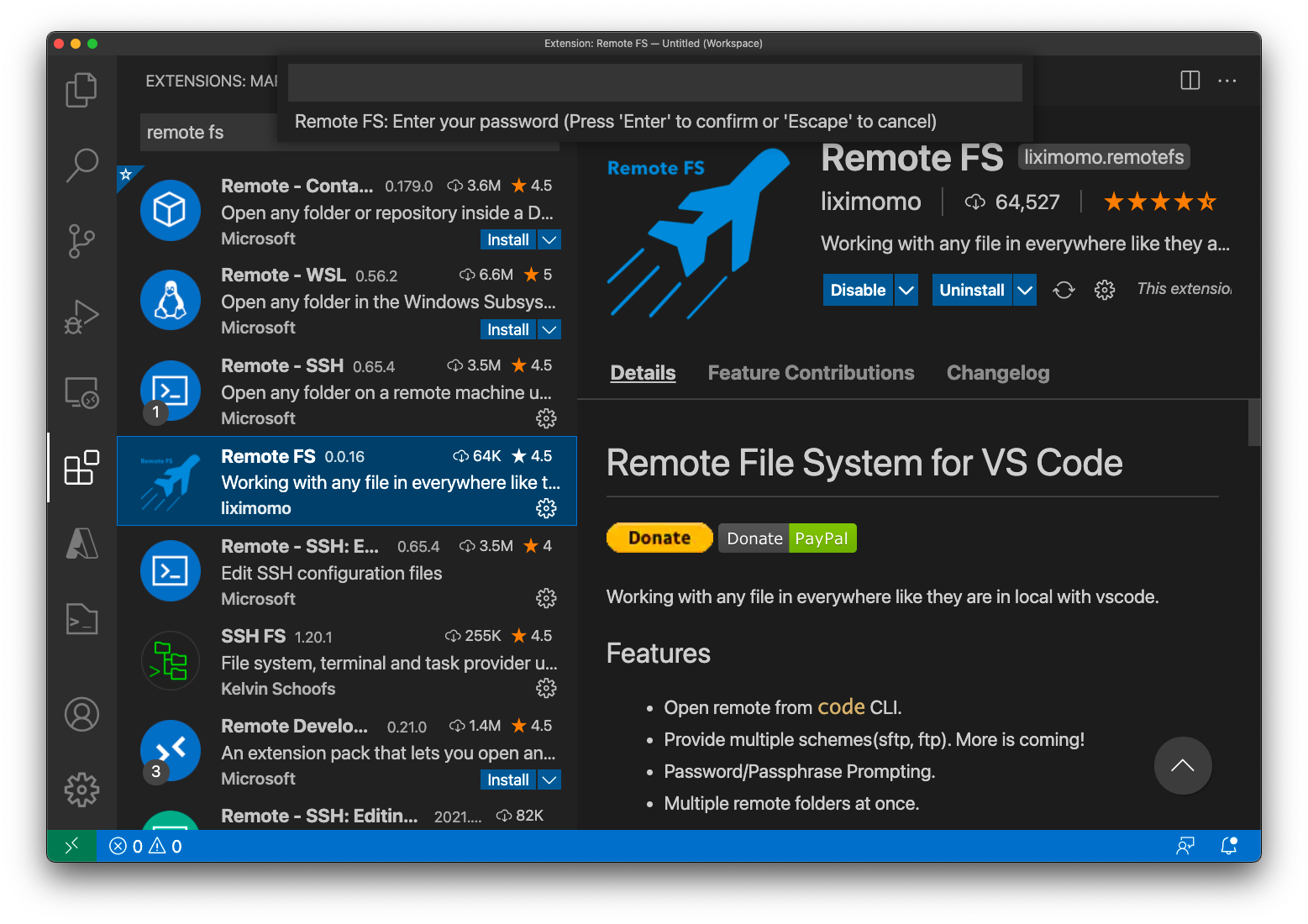The width and height of the screenshot is (1308, 924).
Task: Open the Remote Explorer view
Action: pyautogui.click(x=81, y=392)
